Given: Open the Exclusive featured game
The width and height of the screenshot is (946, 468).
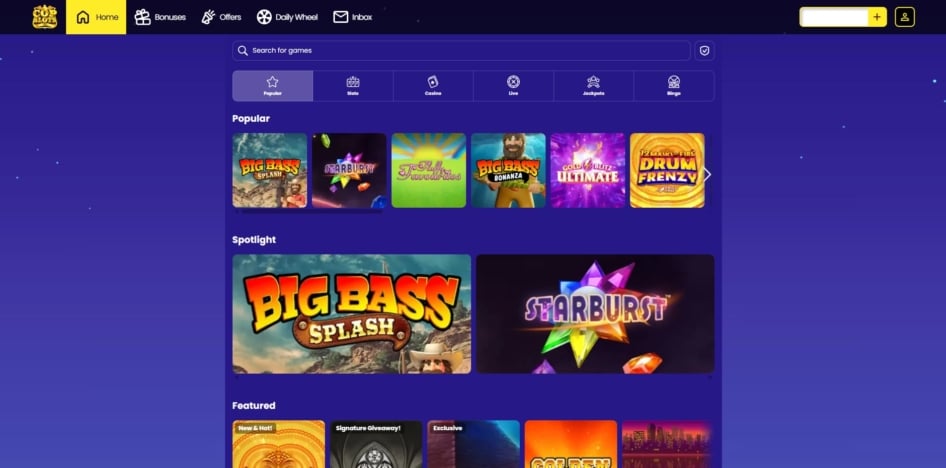Looking at the screenshot, I should coord(474,444).
